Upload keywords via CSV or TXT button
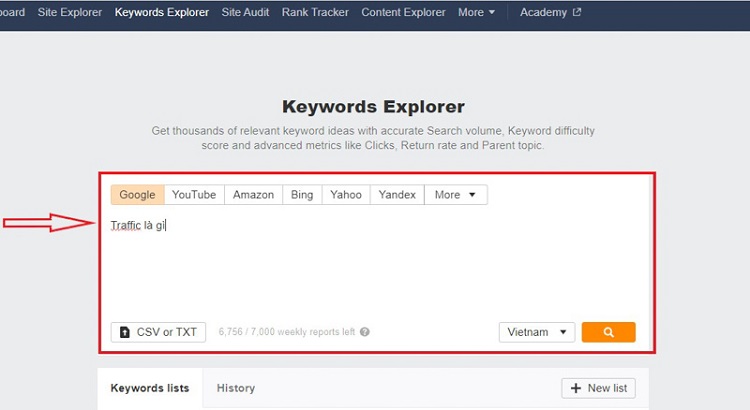Viewport: 750px width, 410px height. pos(158,332)
